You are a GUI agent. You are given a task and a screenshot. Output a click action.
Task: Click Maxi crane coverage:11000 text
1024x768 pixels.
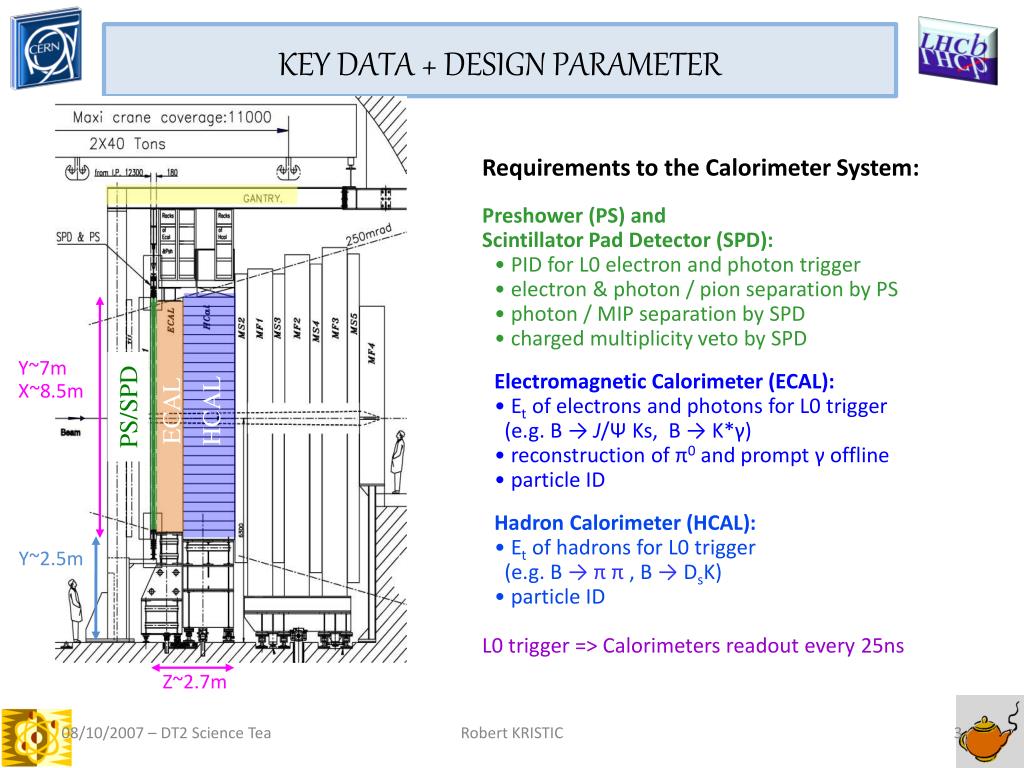[172, 118]
